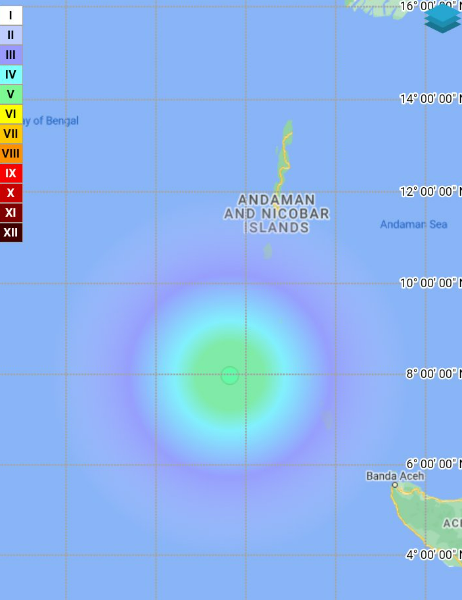Screen dimensions: 462x600
Task: Select intensity IX legend swatch
Action: (x=11, y=173)
